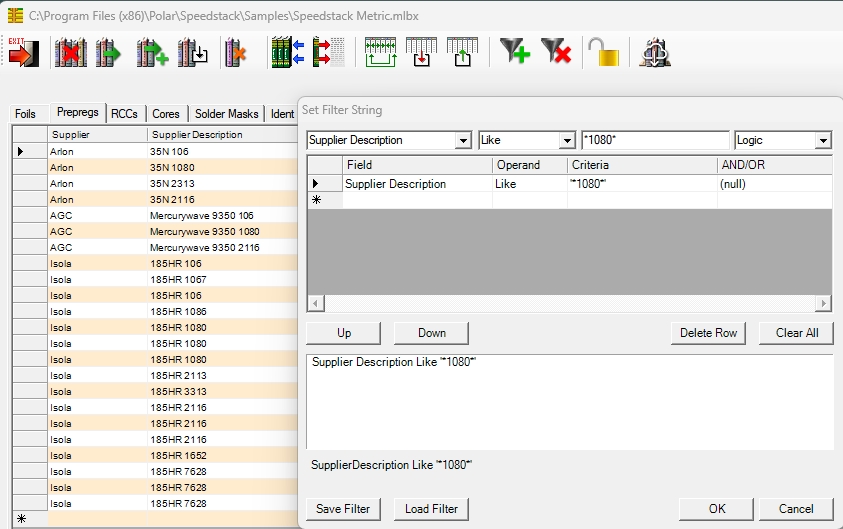843x529 pixels.
Task: Open the Cores tab
Action: pyautogui.click(x=166, y=114)
